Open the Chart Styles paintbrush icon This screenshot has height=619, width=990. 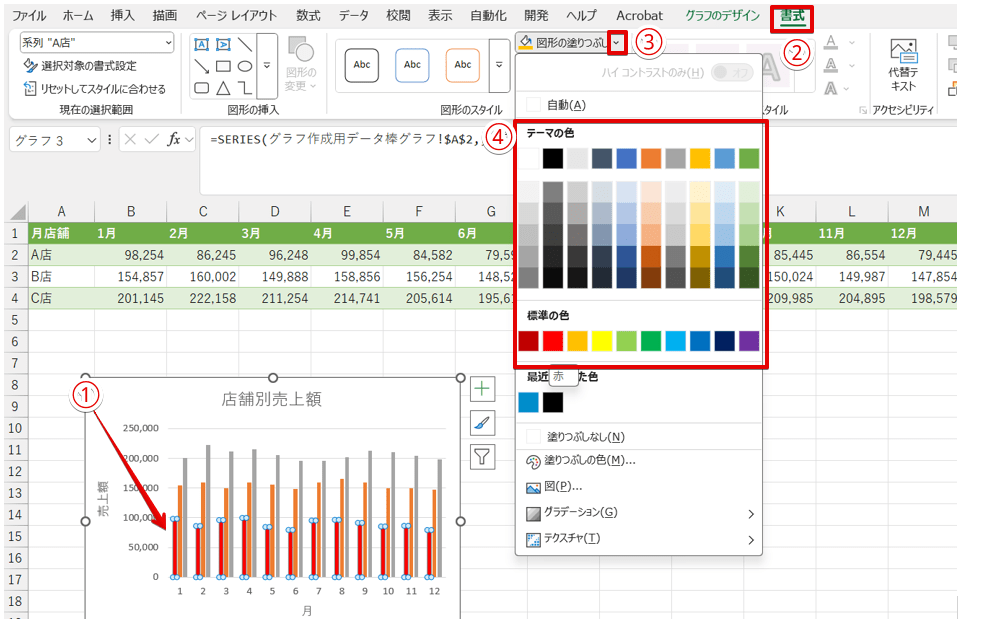click(483, 423)
